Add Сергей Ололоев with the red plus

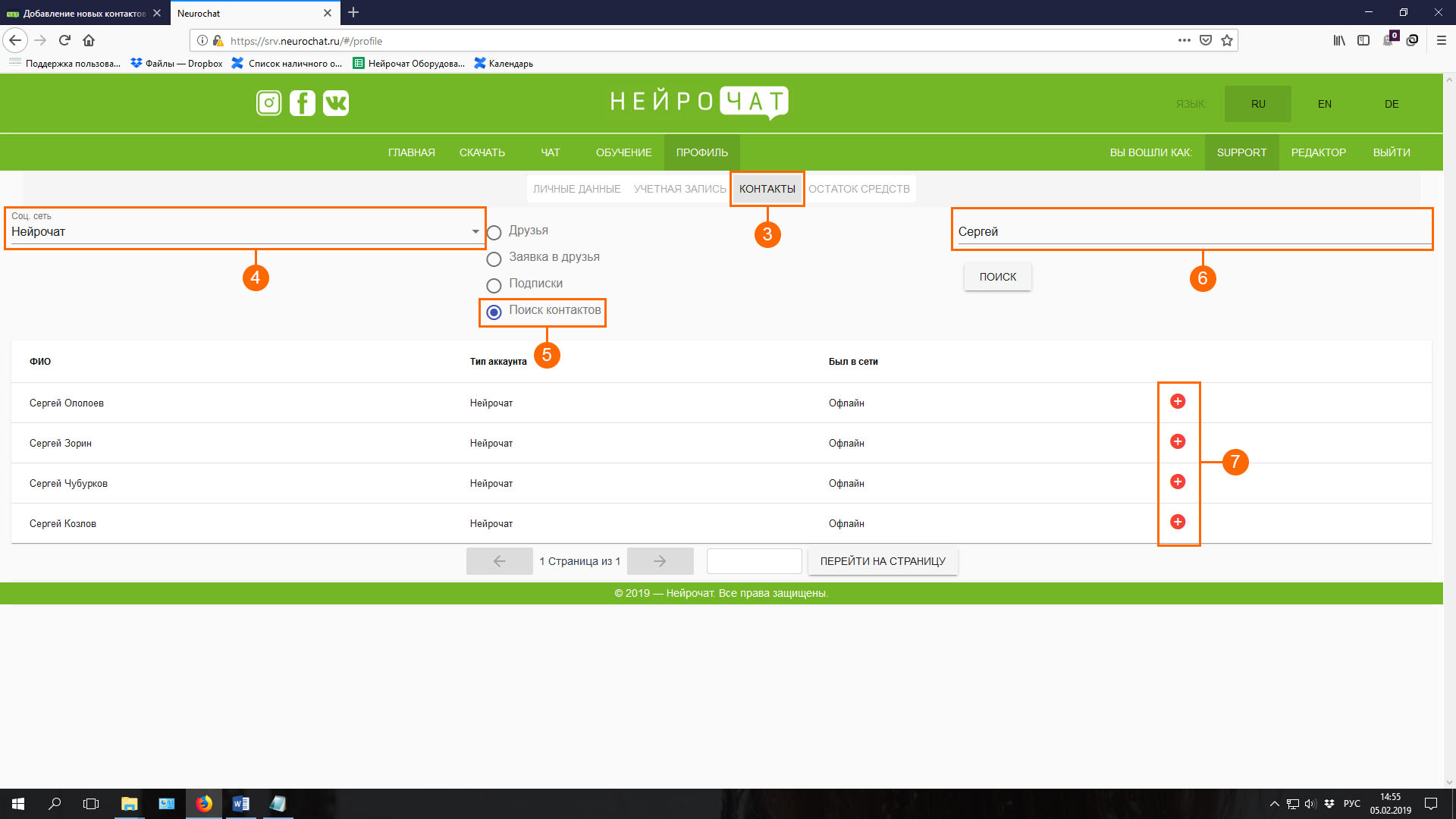[x=1178, y=401]
